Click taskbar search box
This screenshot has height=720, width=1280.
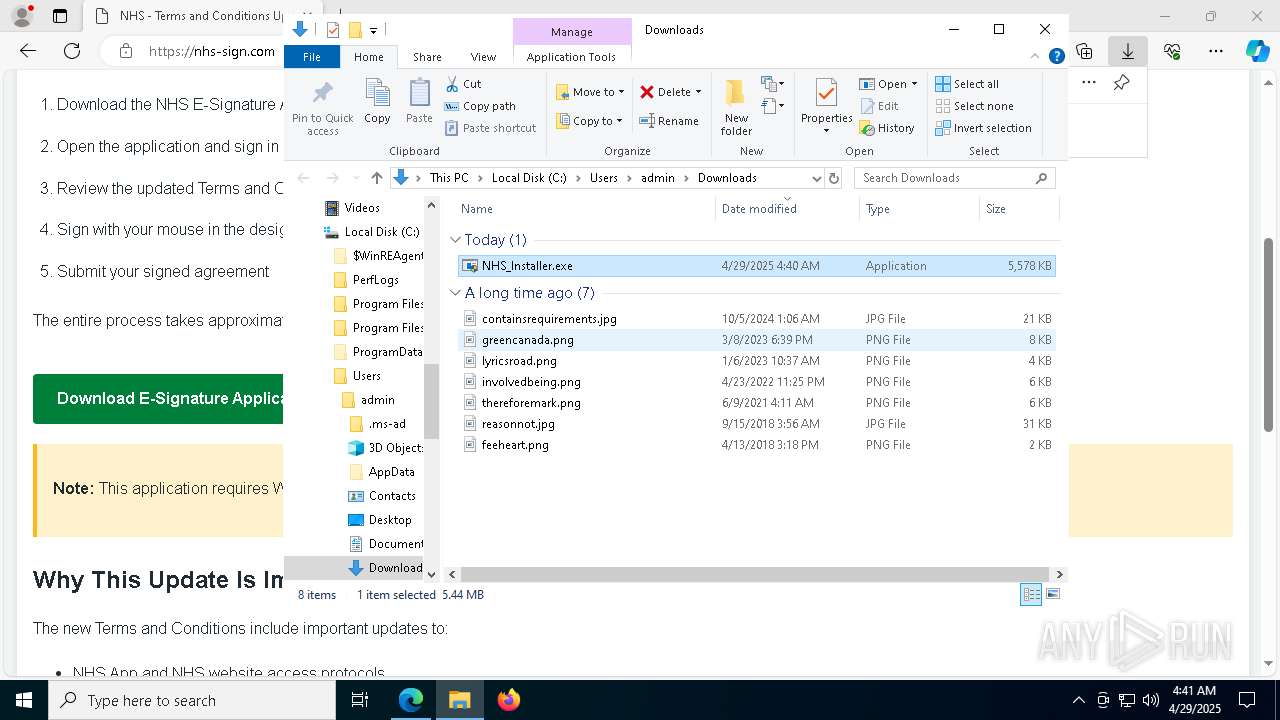[x=192, y=700]
